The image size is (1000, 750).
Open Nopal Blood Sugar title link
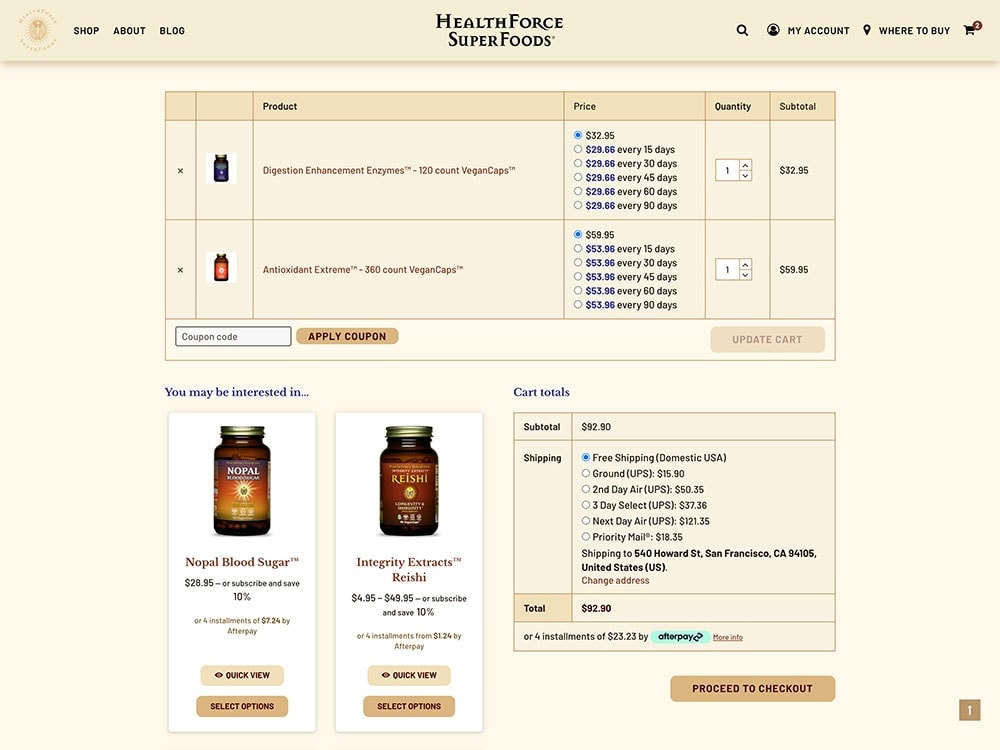(x=242, y=562)
